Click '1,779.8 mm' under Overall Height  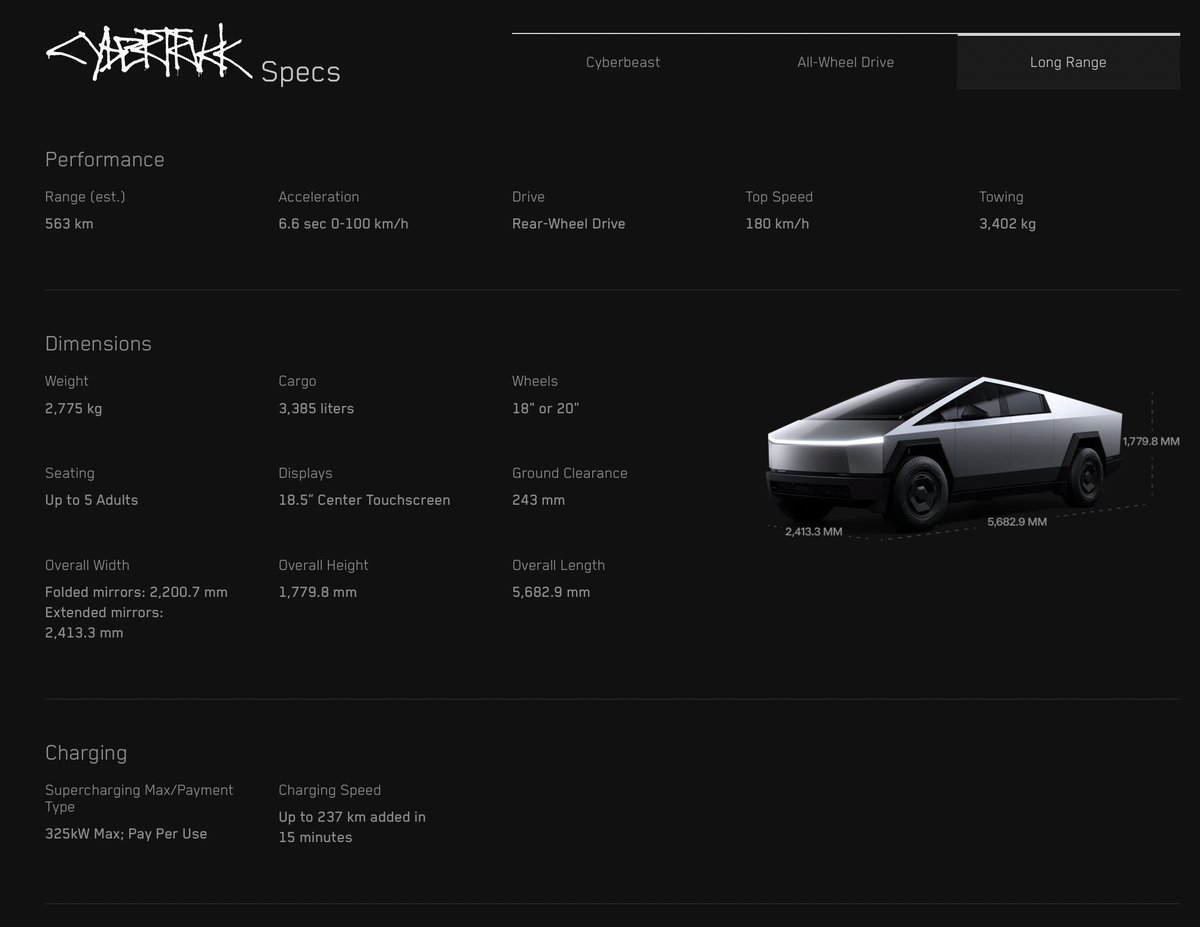(x=317, y=592)
